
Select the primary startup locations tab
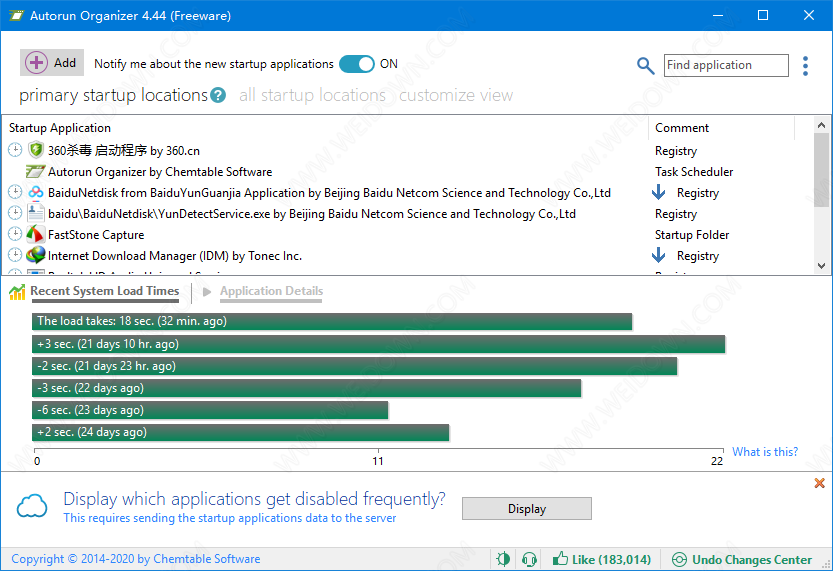click(x=113, y=95)
